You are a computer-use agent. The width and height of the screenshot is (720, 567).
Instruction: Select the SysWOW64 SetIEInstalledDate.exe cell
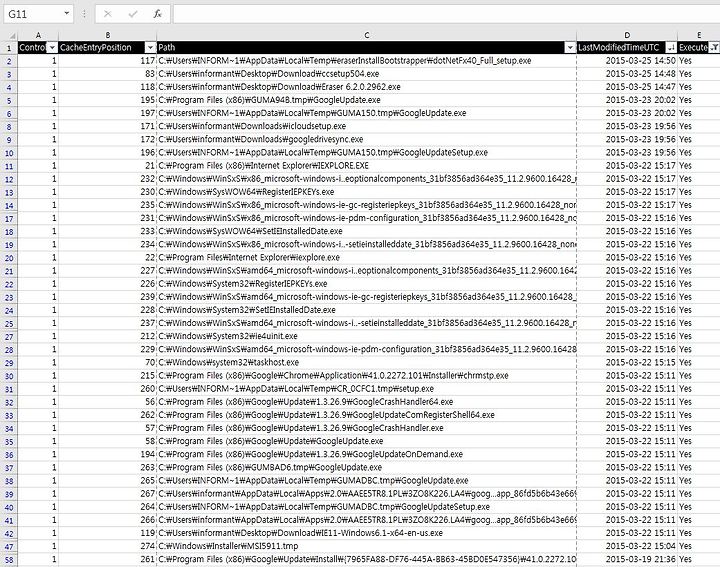[366, 231]
